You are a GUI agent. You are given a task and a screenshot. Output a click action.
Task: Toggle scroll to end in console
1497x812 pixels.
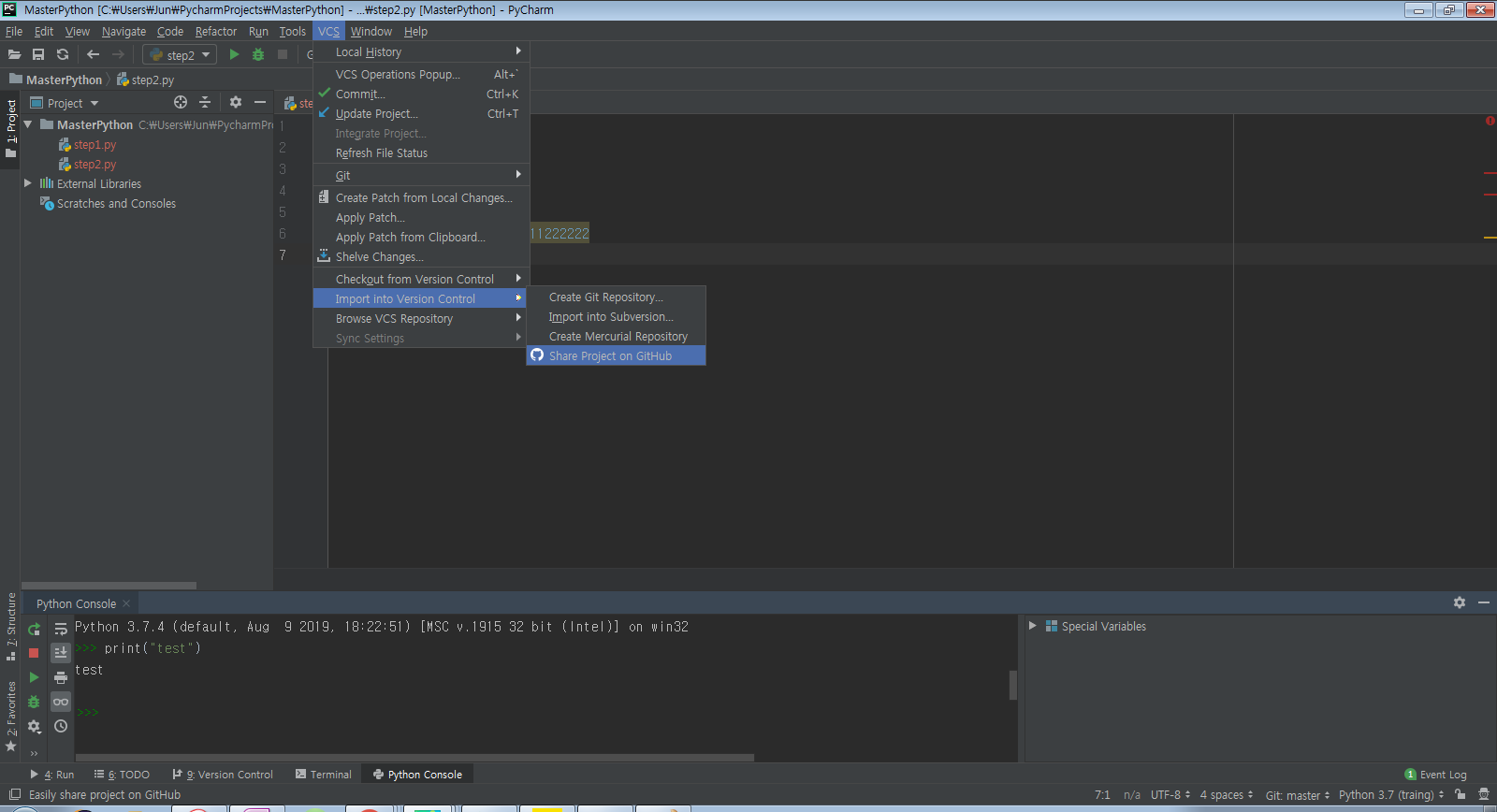pyautogui.click(x=61, y=652)
